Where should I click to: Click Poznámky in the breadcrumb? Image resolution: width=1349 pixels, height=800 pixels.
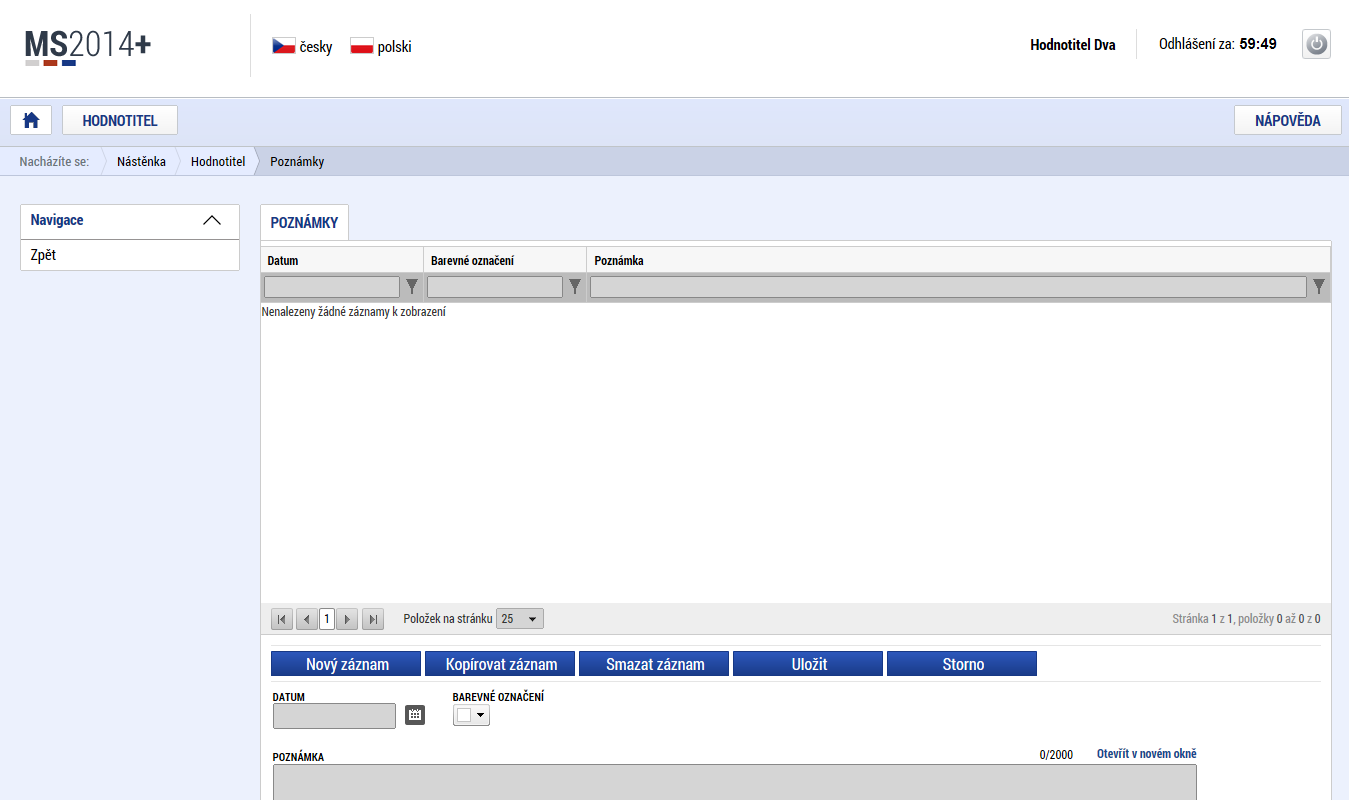(297, 161)
